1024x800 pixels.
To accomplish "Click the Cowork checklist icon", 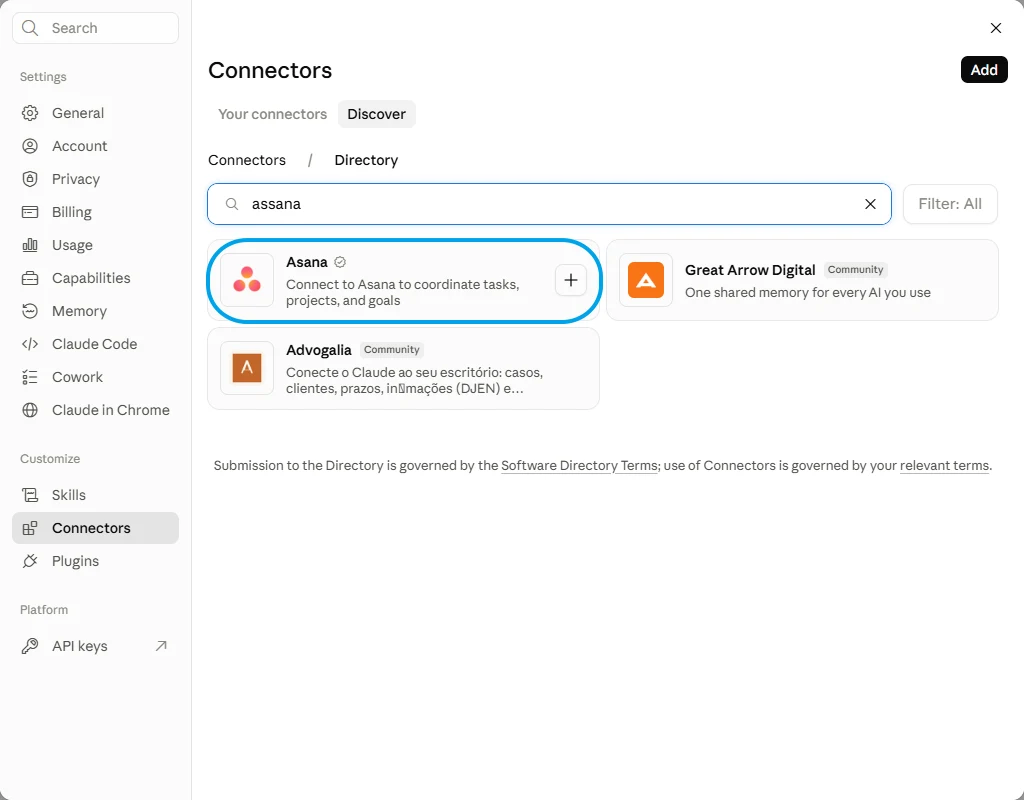I will click(30, 377).
